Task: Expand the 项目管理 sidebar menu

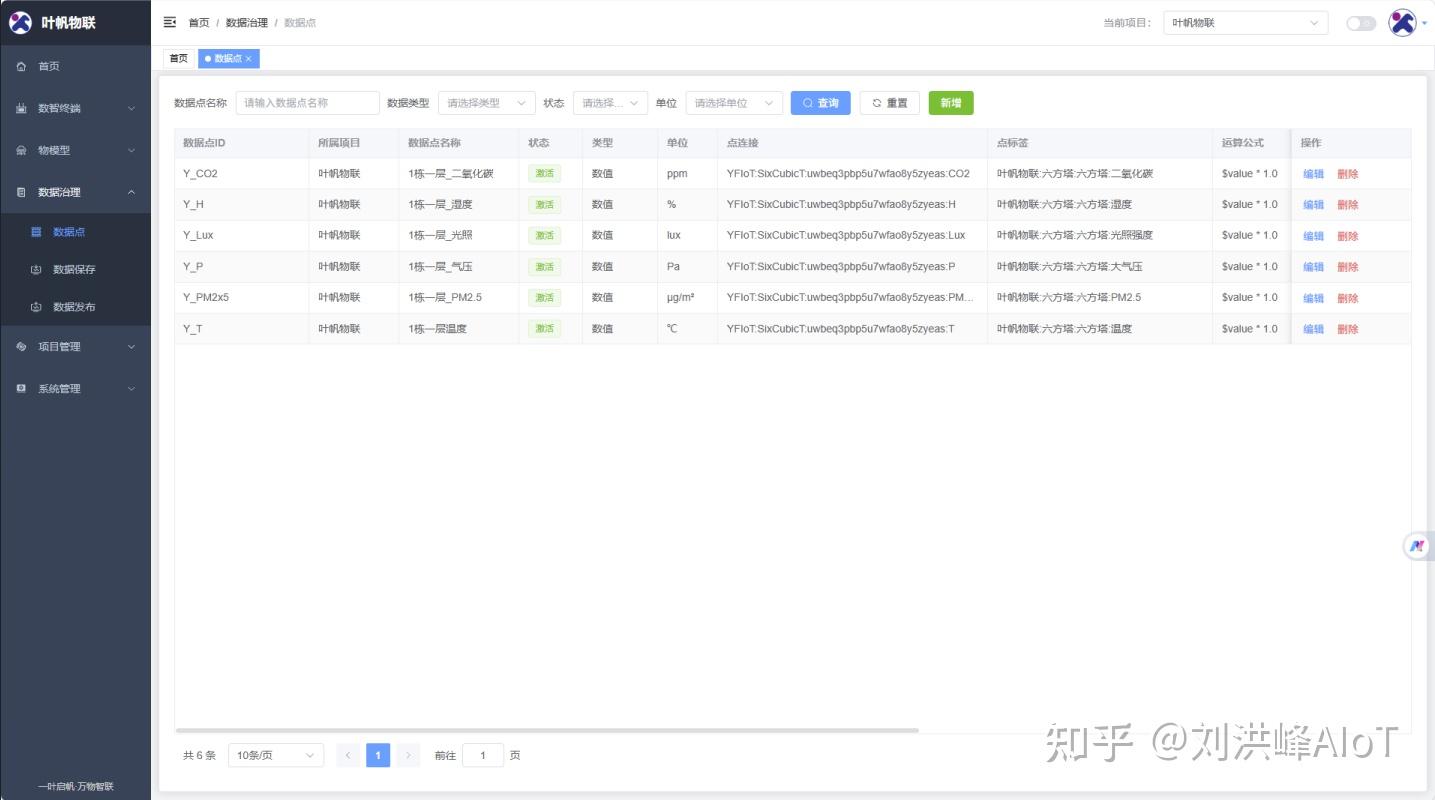Action: [x=75, y=346]
